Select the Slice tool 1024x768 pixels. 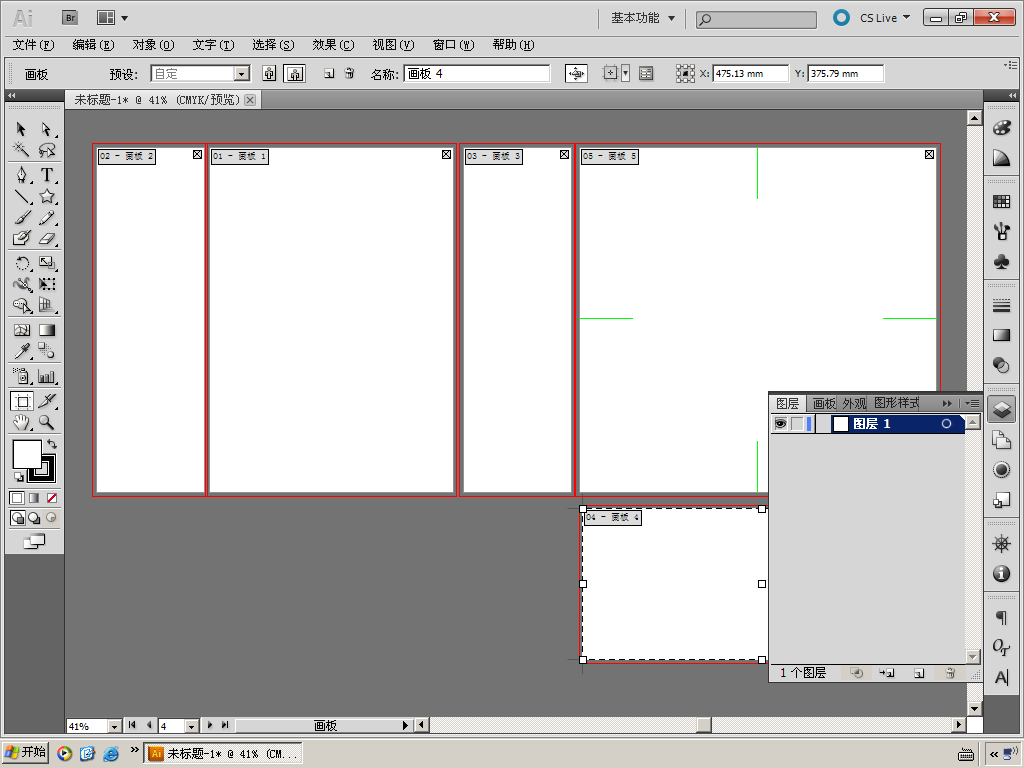pos(46,401)
